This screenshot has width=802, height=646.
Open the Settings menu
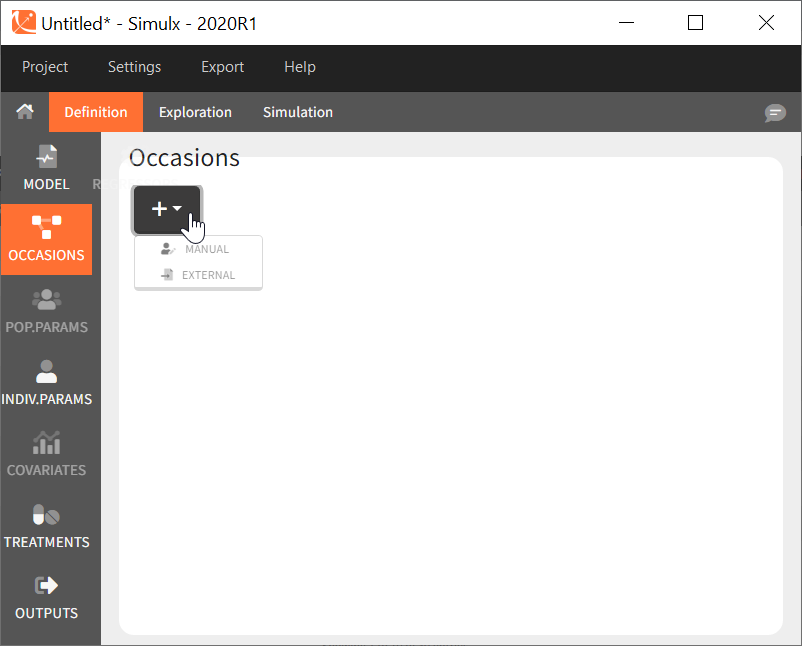pos(134,67)
